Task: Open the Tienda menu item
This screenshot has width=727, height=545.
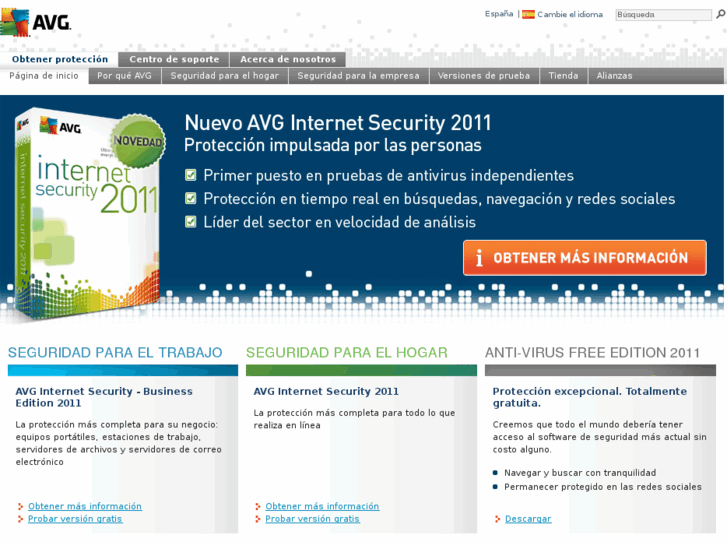Action: pyautogui.click(x=563, y=76)
